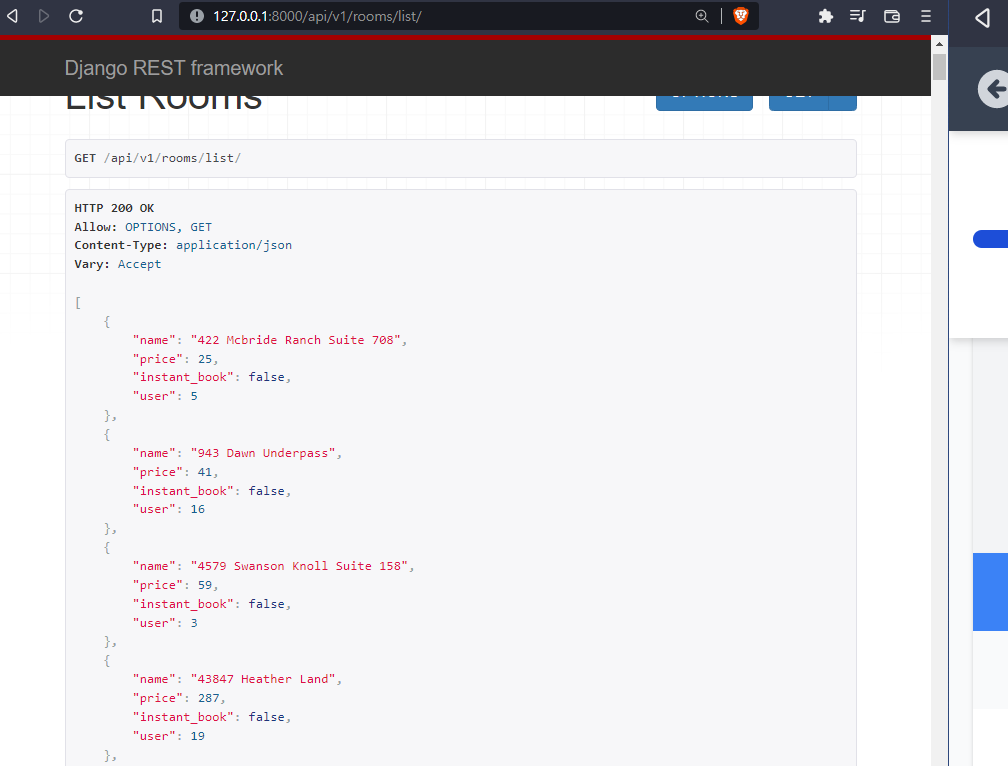Click the name "943 Dawn Underpass"
1008x766 pixels.
pos(263,453)
